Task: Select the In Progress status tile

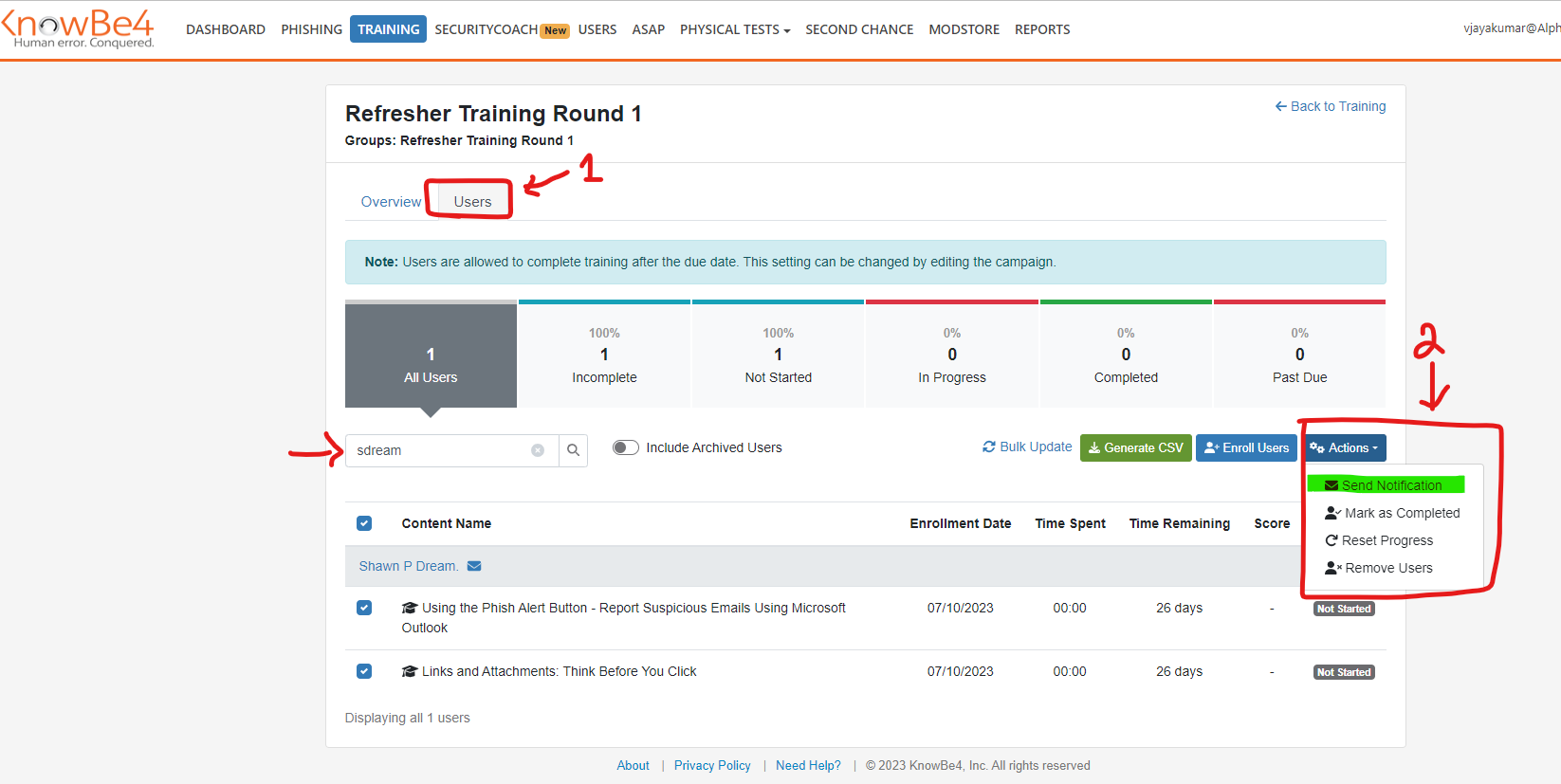Action: [952, 355]
